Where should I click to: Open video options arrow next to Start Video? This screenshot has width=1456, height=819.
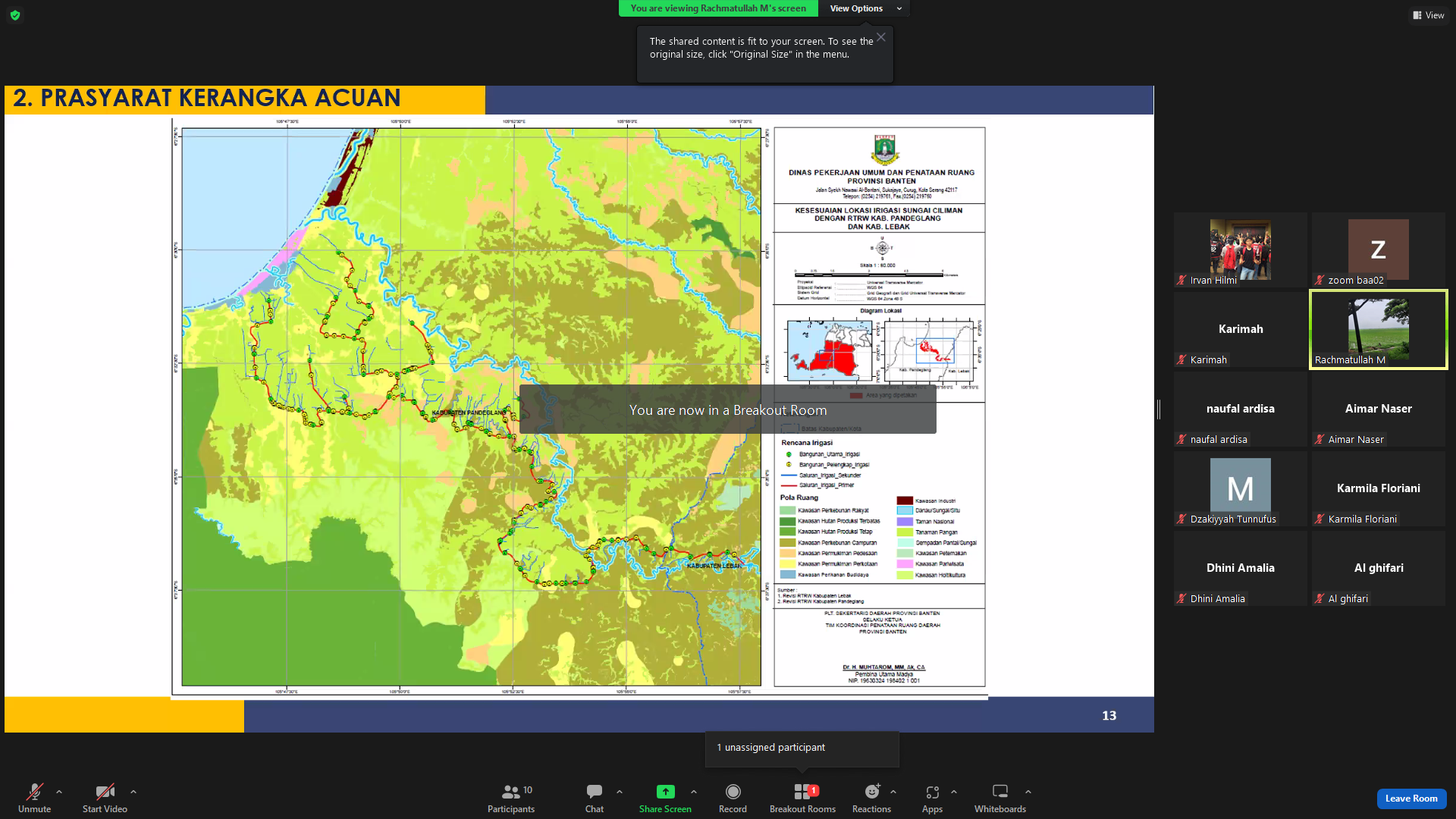(x=133, y=792)
